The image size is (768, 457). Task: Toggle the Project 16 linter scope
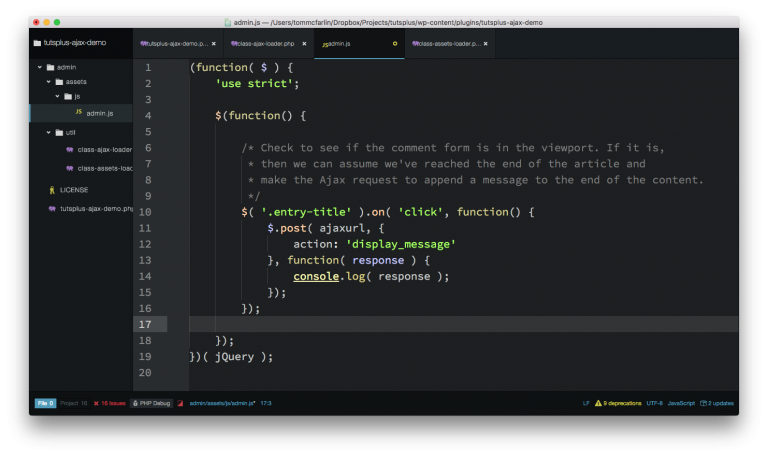[x=74, y=403]
